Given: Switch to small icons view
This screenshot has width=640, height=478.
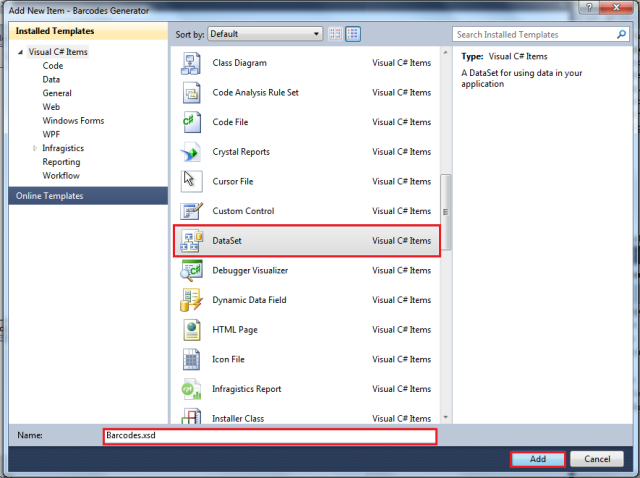Looking at the screenshot, I should pos(335,34).
